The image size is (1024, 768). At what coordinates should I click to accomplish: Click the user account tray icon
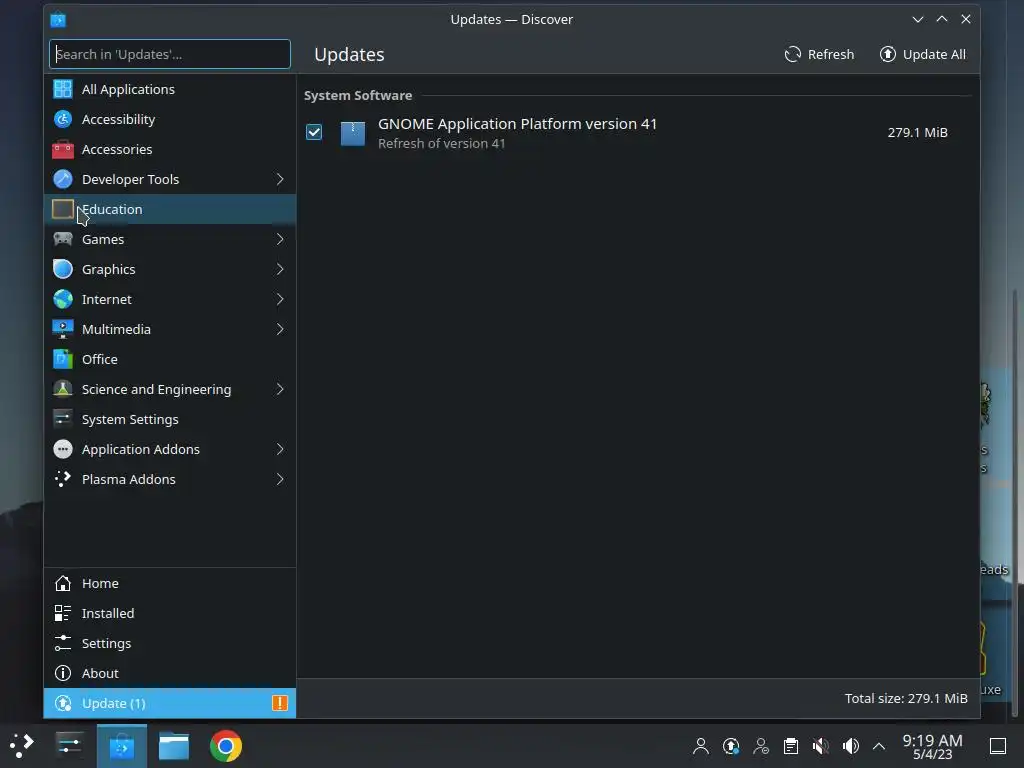(701, 746)
